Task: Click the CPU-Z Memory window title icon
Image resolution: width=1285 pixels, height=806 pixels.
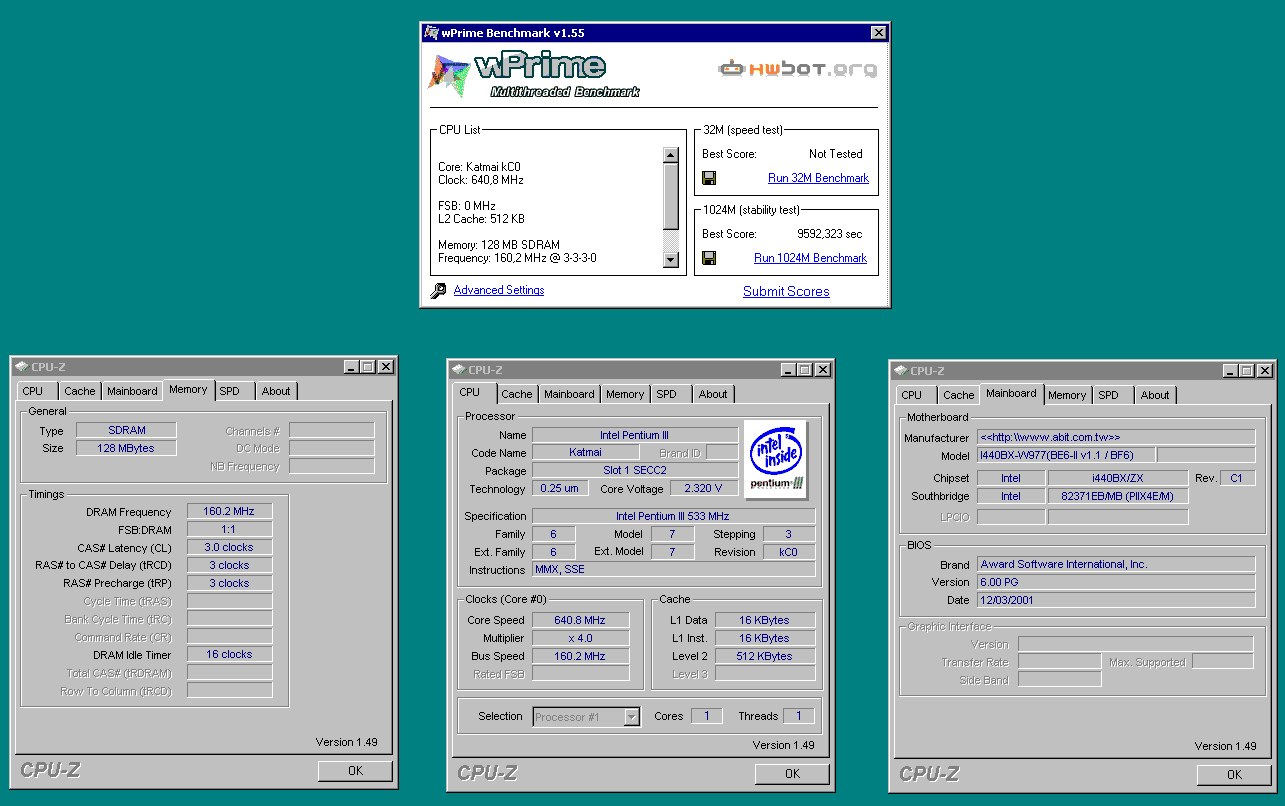Action: coord(21,367)
